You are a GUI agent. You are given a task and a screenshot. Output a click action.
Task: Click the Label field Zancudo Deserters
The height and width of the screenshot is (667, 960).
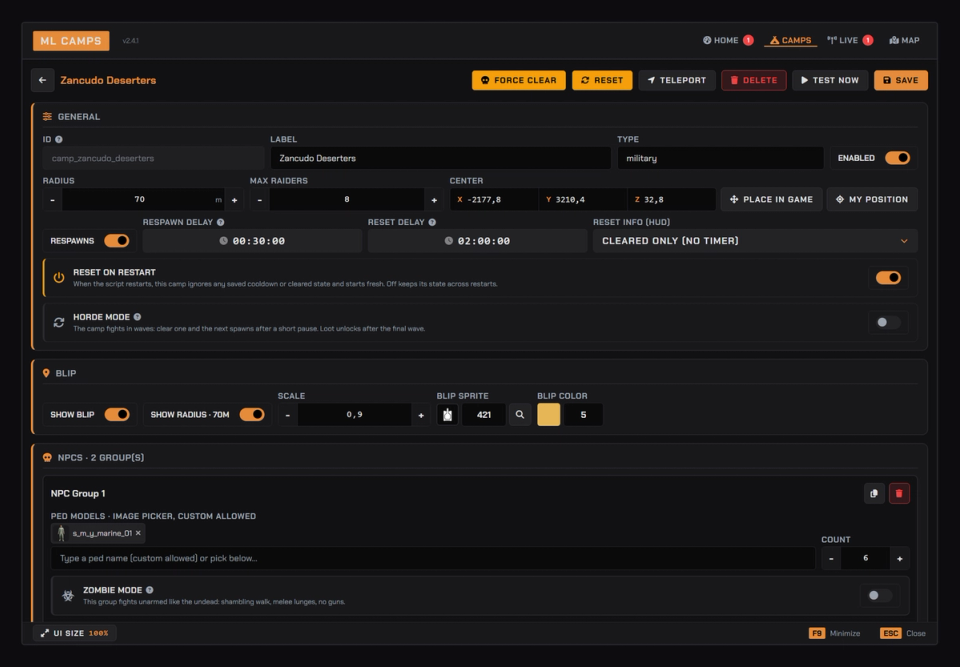(441, 158)
